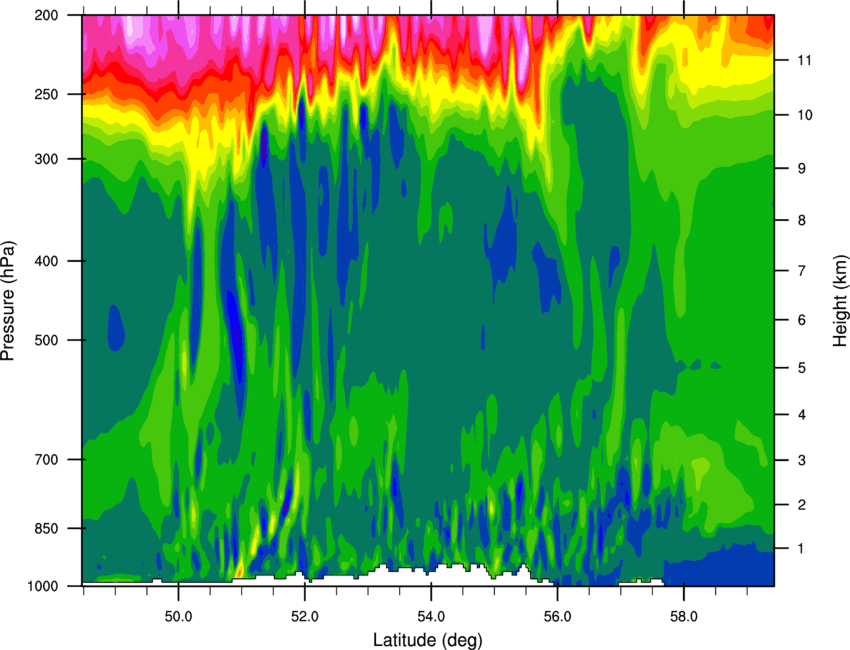850x650 pixels.
Task: Click the 400 pressure tick label
Action: pos(46,261)
